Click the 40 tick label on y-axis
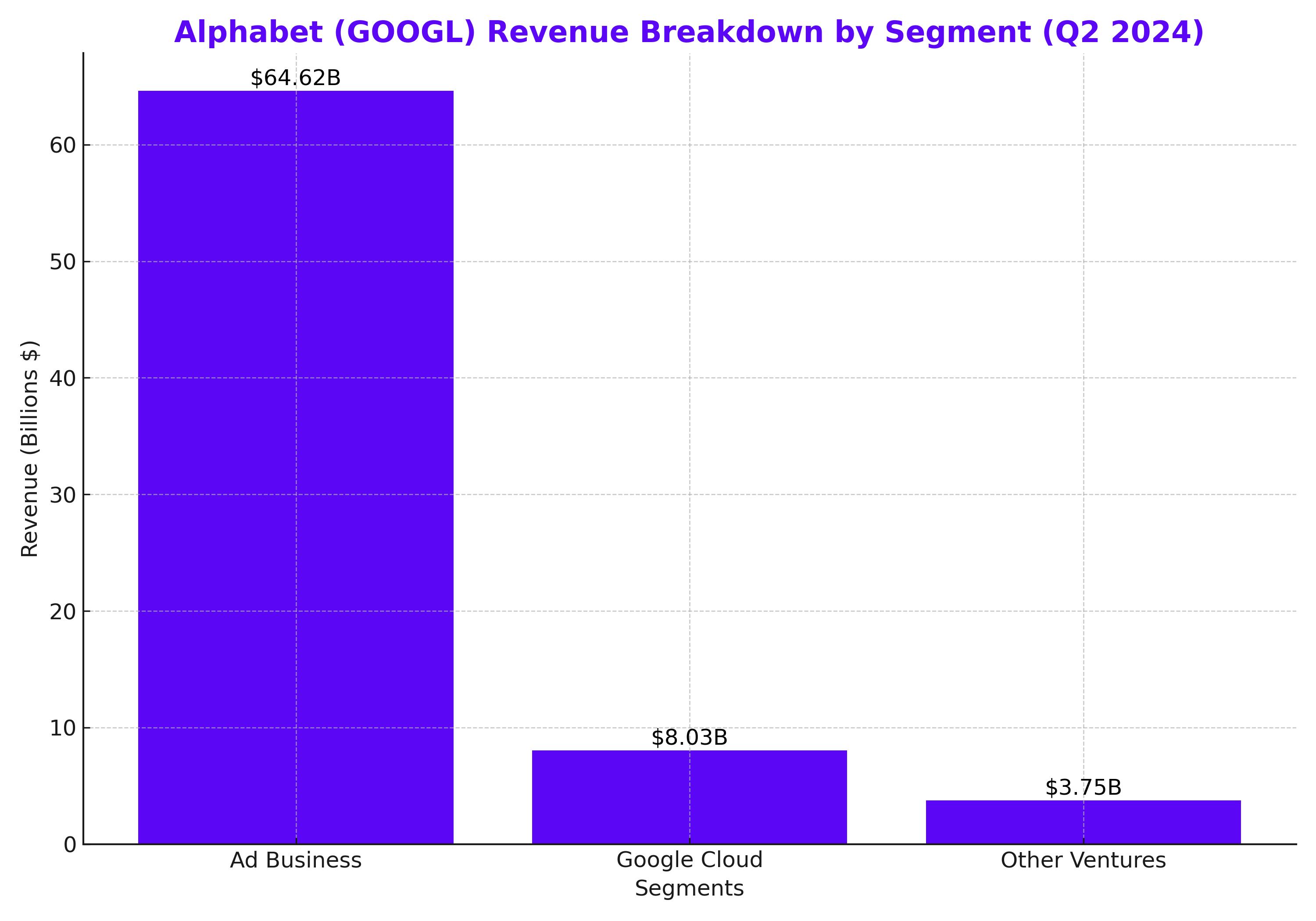Viewport: 1316px width, 921px height. (62, 378)
